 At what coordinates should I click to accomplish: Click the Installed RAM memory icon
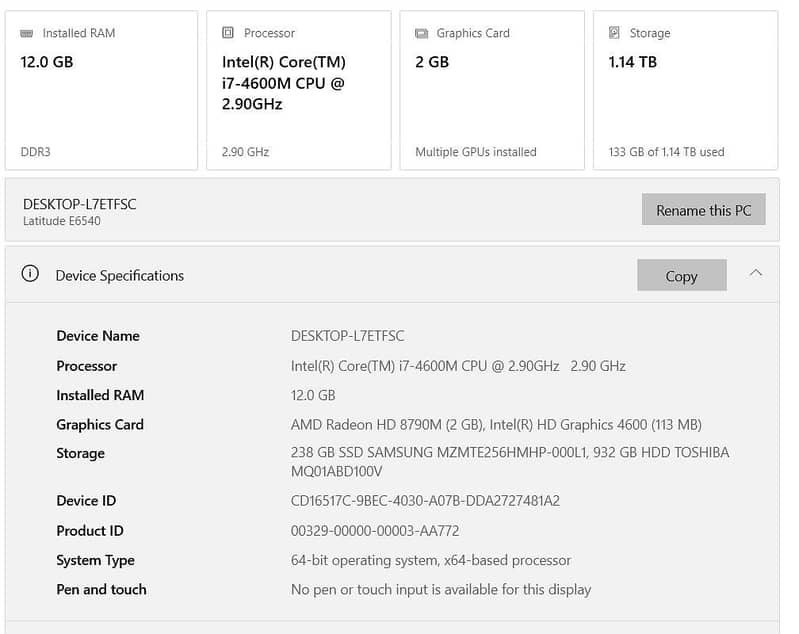click(26, 34)
